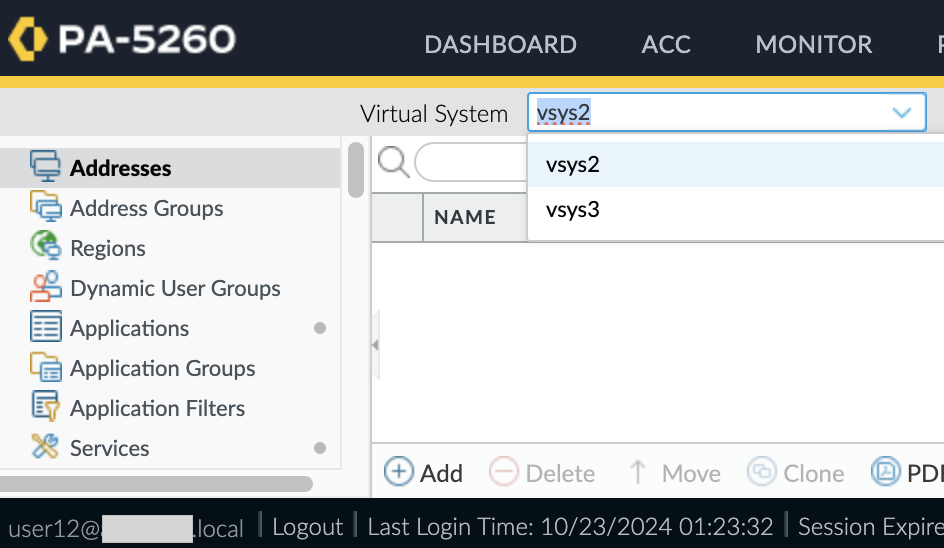Open Address Groups in the sidebar

[x=146, y=208]
